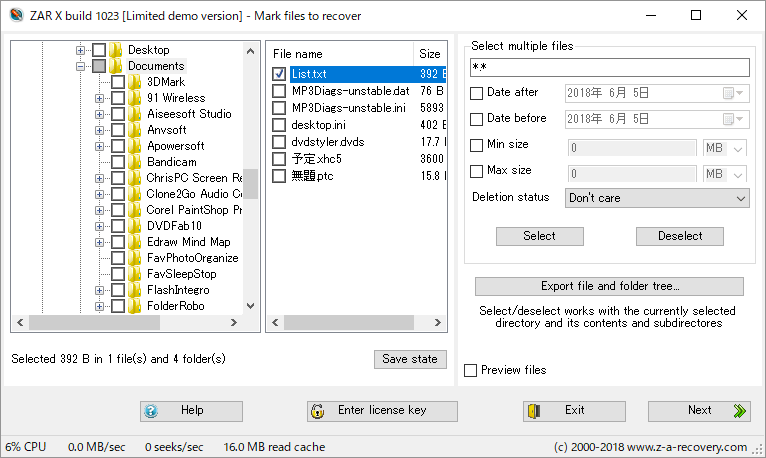Check the 無題.ptc file checkbox
The width and height of the screenshot is (766, 458).
279,176
